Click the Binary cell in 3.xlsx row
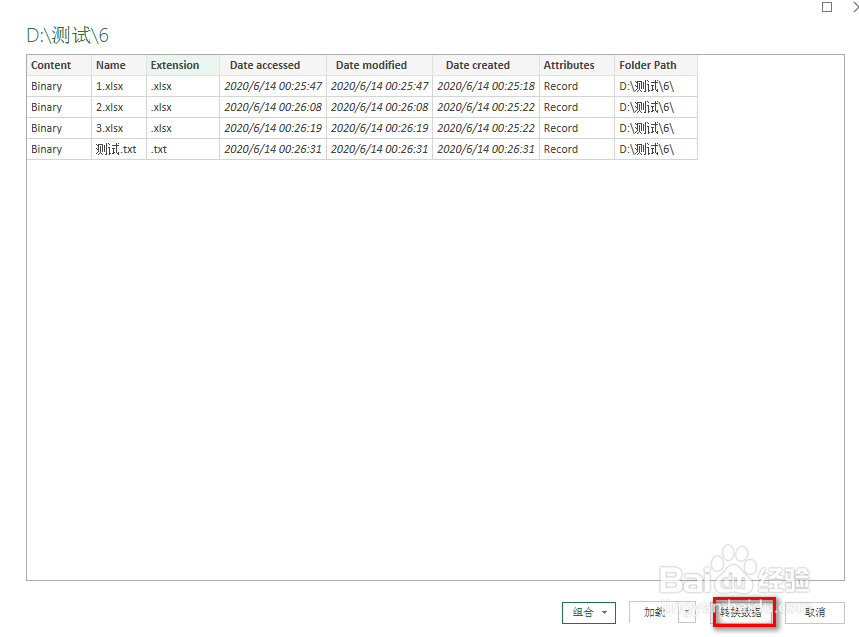This screenshot has height=637, width=859. (x=59, y=128)
